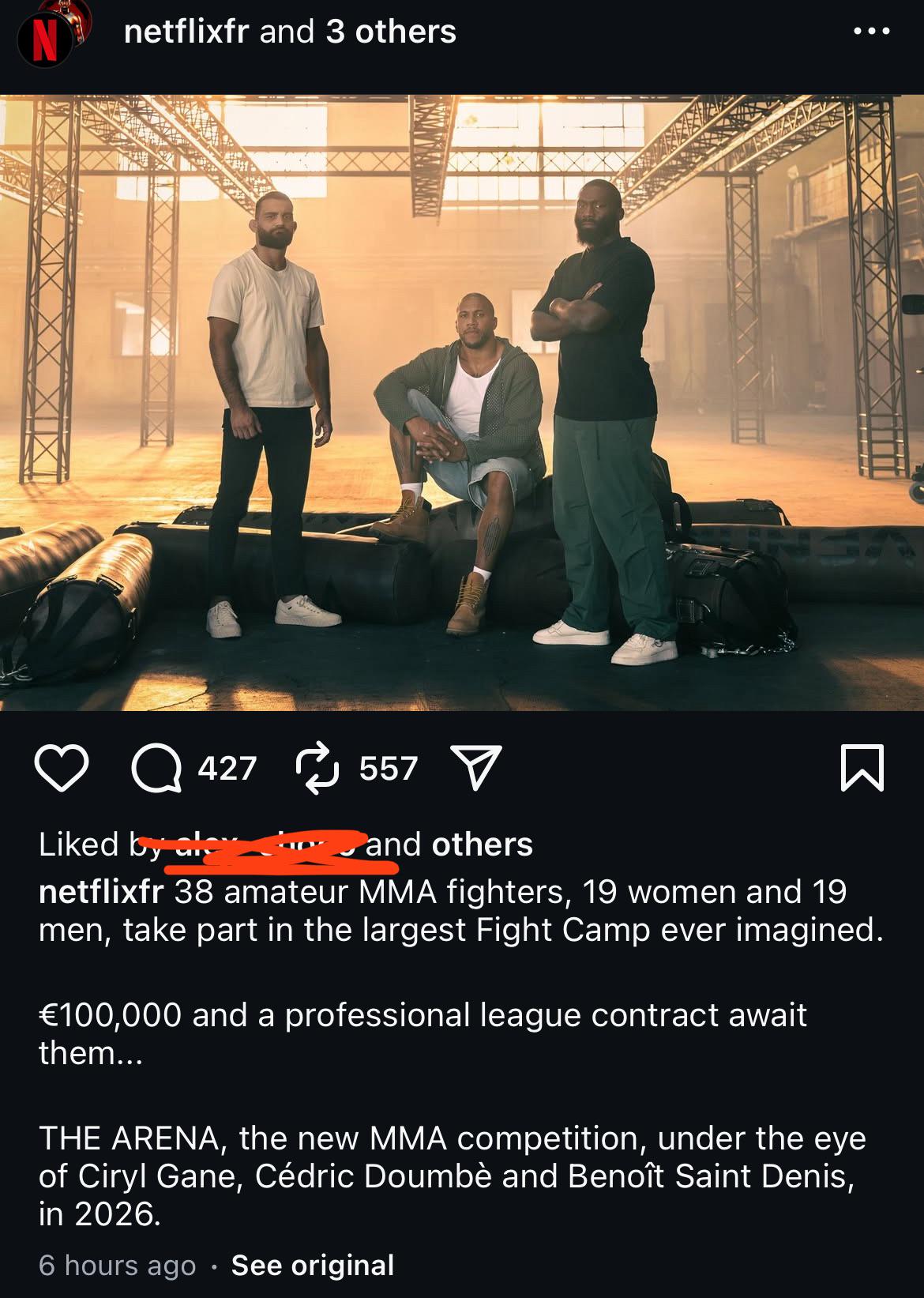Tap the repost arrows icon
This screenshot has width=924, height=1298.
[x=317, y=768]
